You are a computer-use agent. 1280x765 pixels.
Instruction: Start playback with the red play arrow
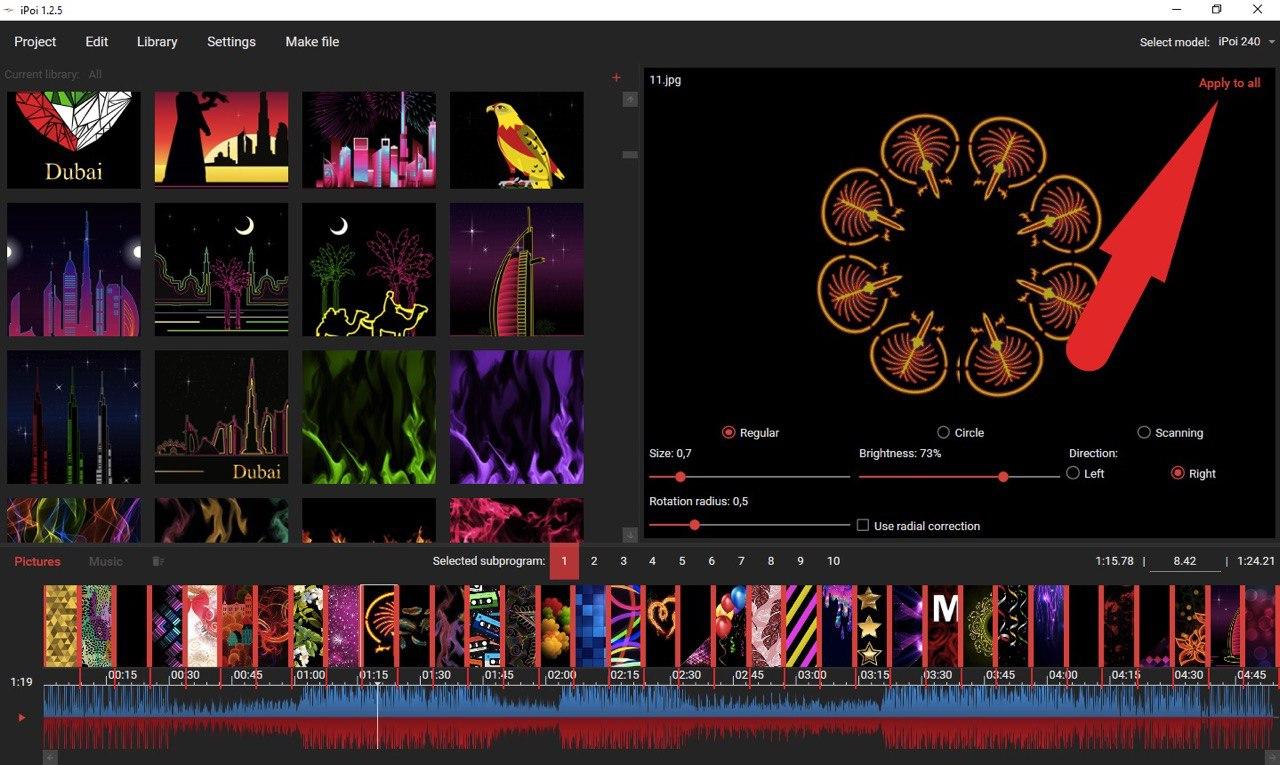[x=22, y=717]
